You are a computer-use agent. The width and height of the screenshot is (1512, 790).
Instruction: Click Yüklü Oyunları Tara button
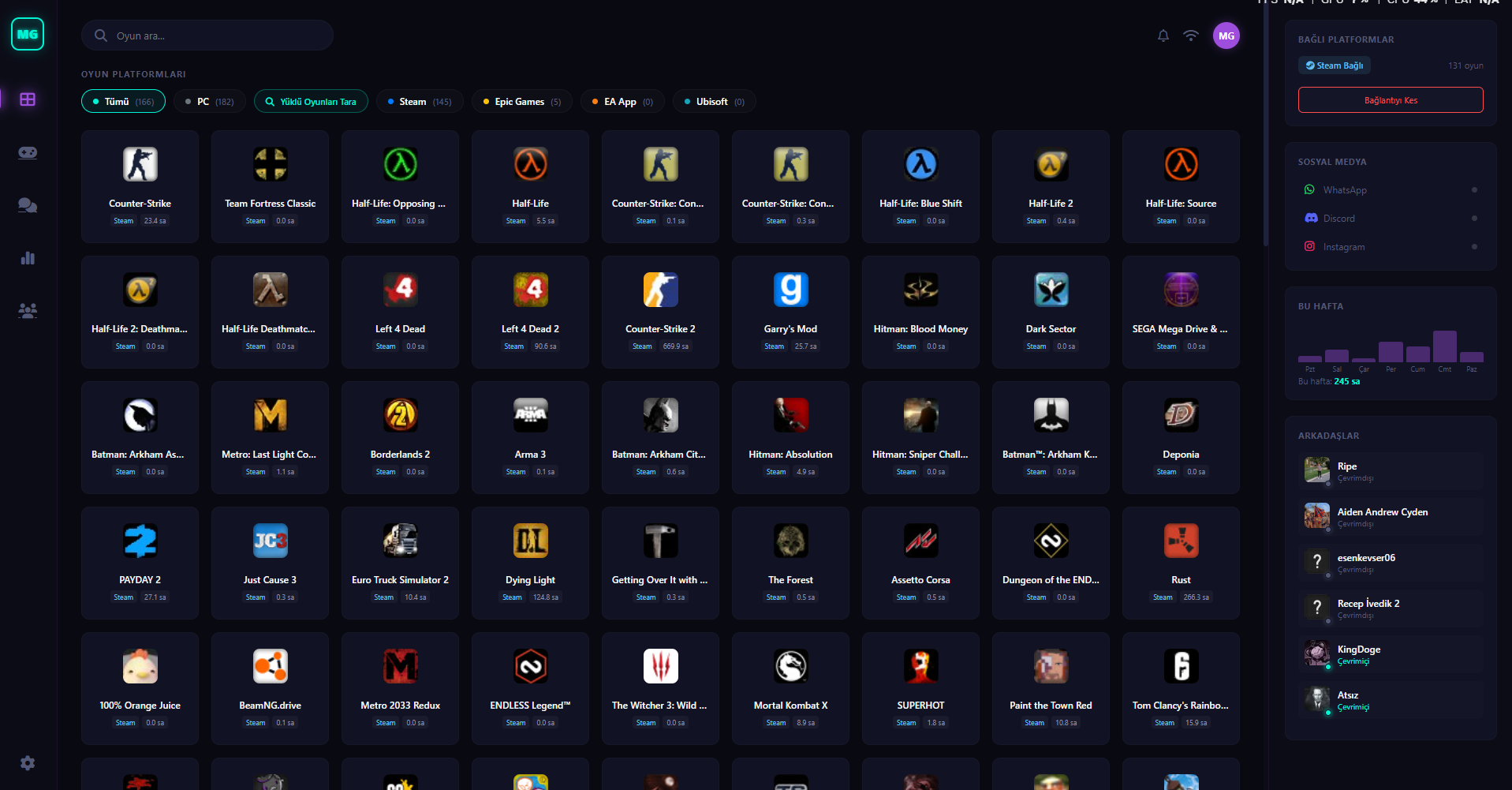[311, 102]
